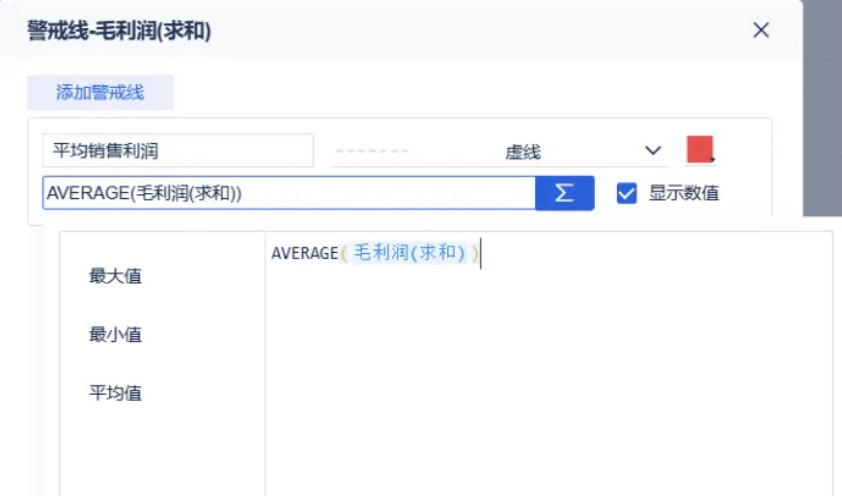
Task: Open the red color swatch picker
Action: (x=700, y=149)
